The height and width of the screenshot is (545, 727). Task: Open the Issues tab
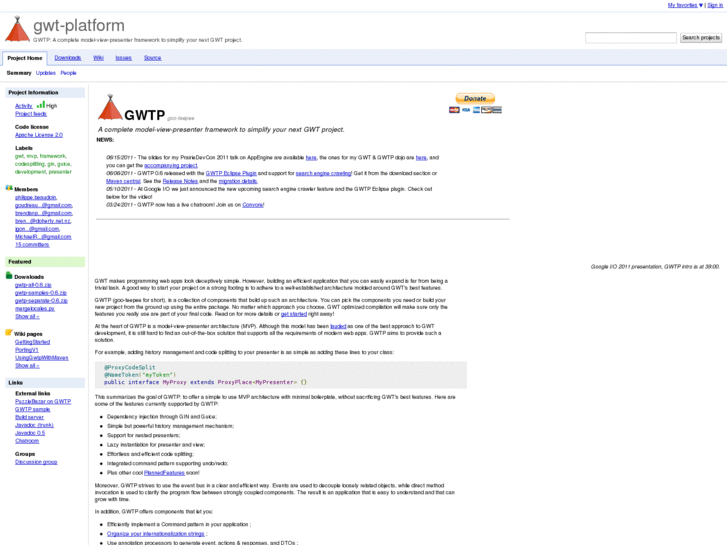tap(123, 58)
